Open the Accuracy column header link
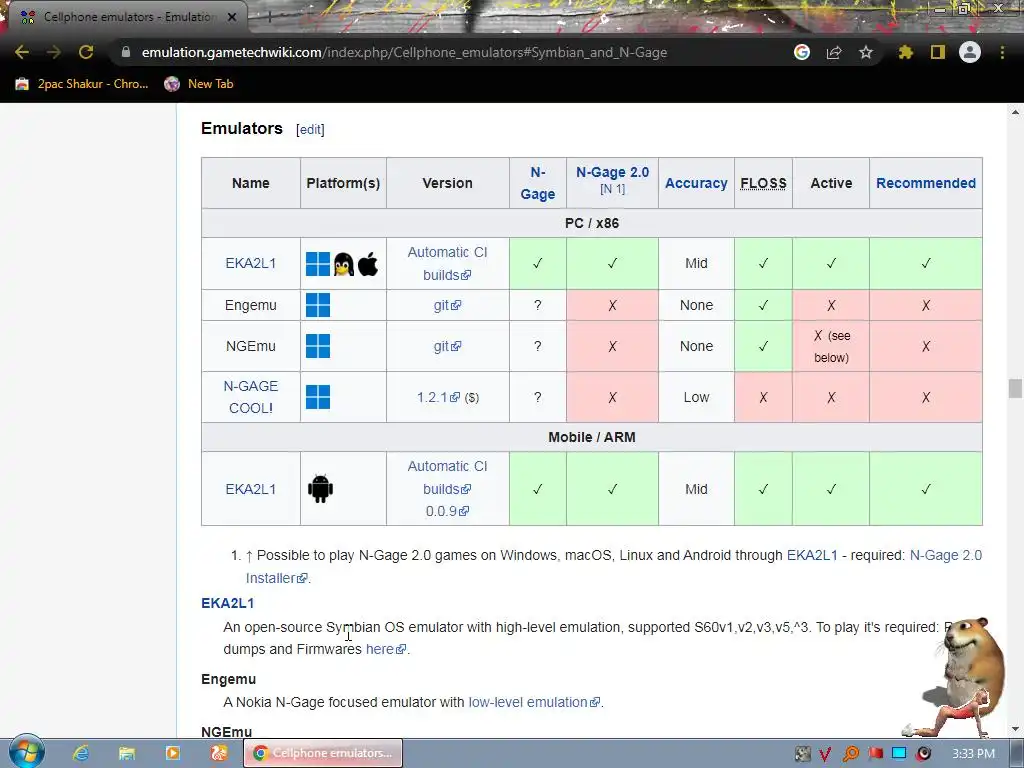 pos(696,183)
